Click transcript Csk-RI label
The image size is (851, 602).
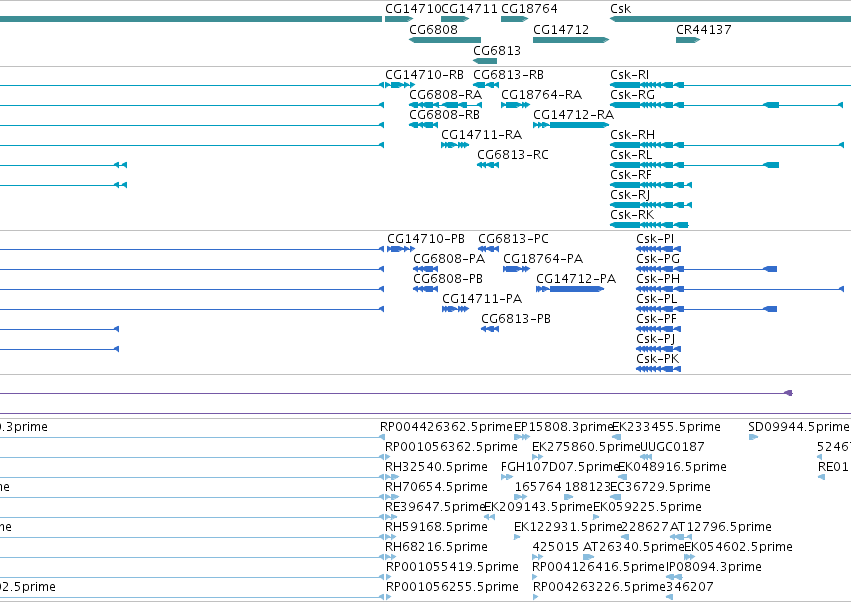point(630,75)
